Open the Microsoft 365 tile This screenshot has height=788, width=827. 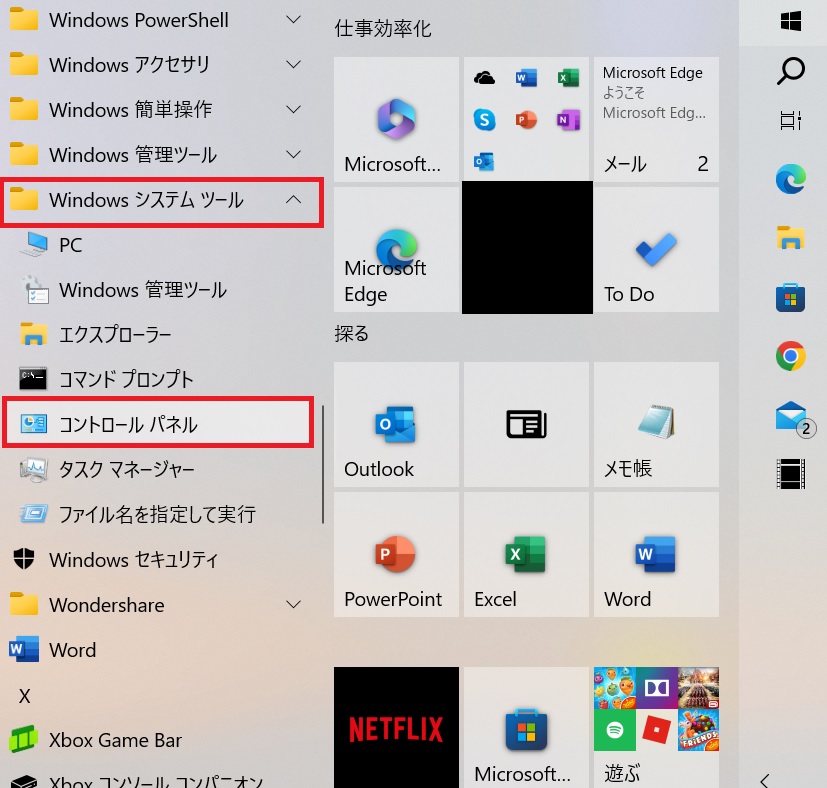coord(396,119)
